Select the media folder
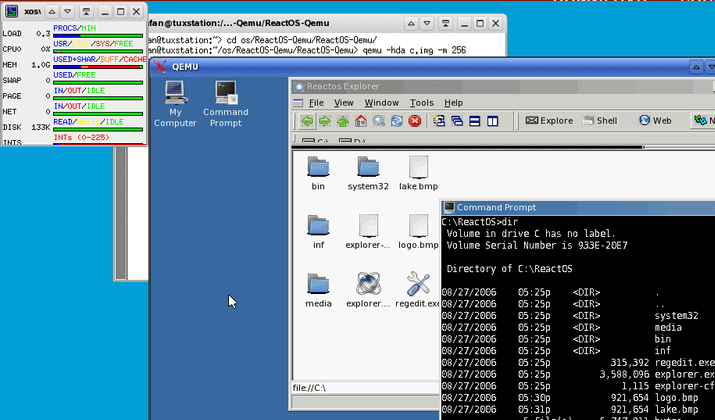Viewport: 715px width, 420px height. tap(318, 290)
